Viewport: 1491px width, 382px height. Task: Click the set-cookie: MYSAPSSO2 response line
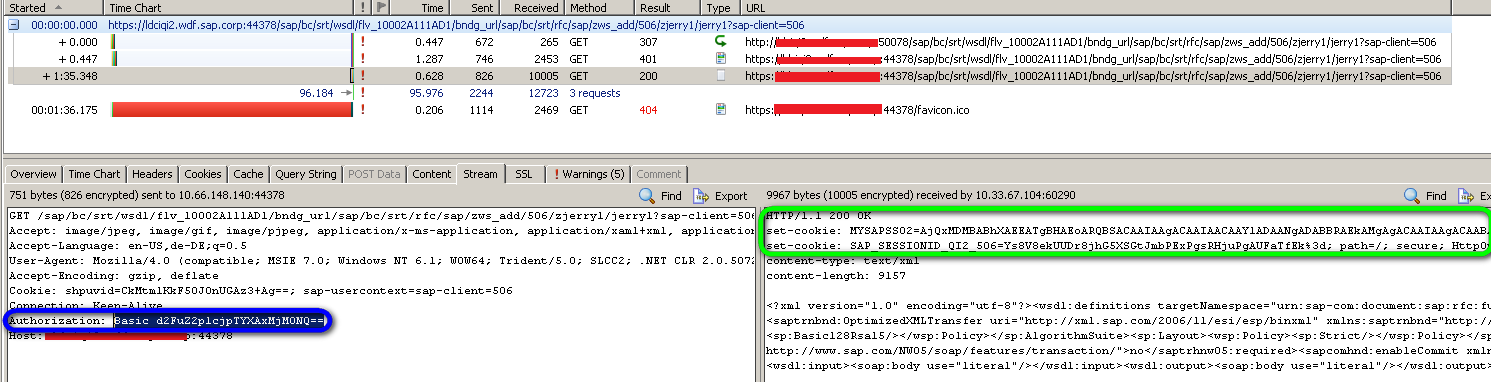tap(1127, 230)
